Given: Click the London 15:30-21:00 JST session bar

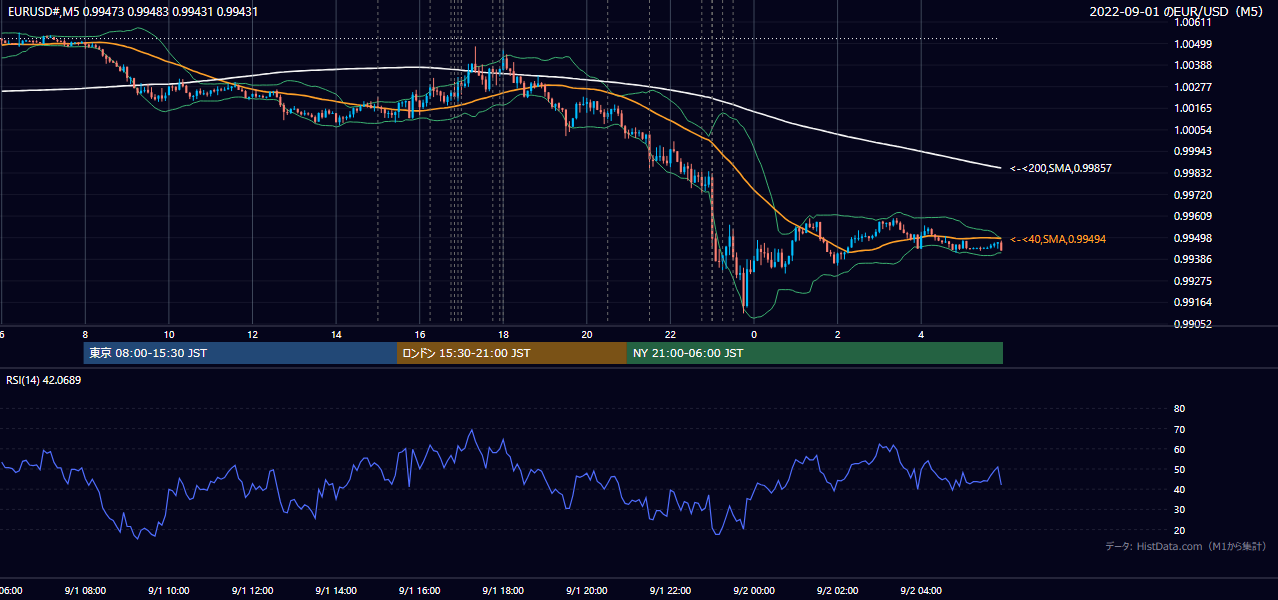Looking at the screenshot, I should 512,353.
